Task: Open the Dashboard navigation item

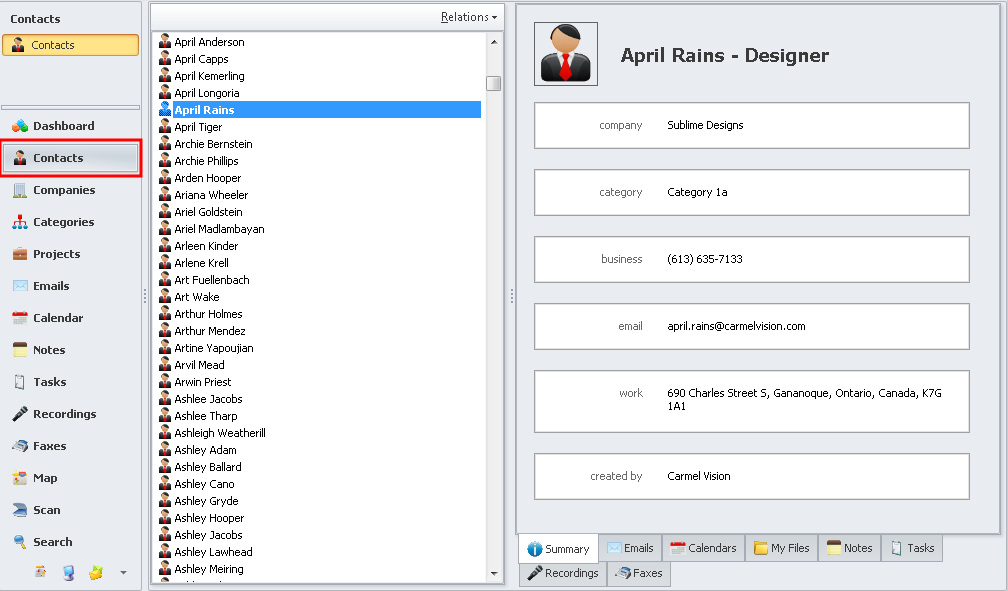Action: click(x=62, y=126)
